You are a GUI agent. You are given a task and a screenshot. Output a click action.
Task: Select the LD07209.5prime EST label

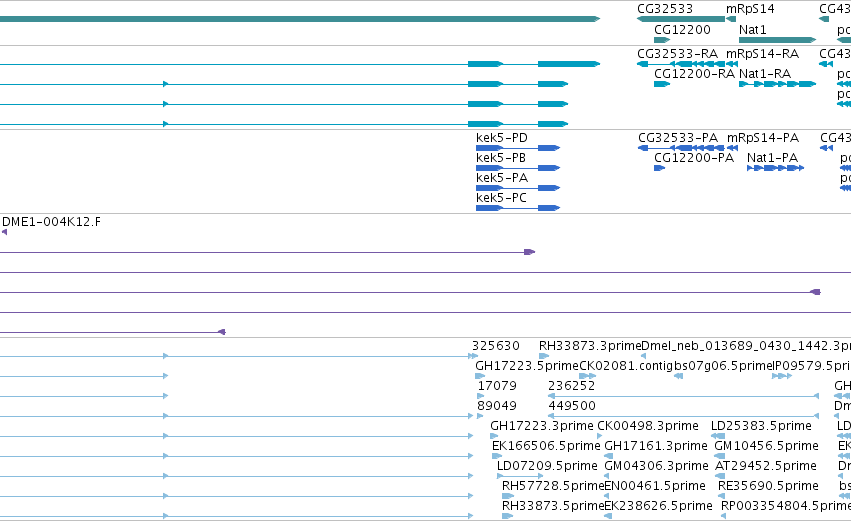coord(547,467)
